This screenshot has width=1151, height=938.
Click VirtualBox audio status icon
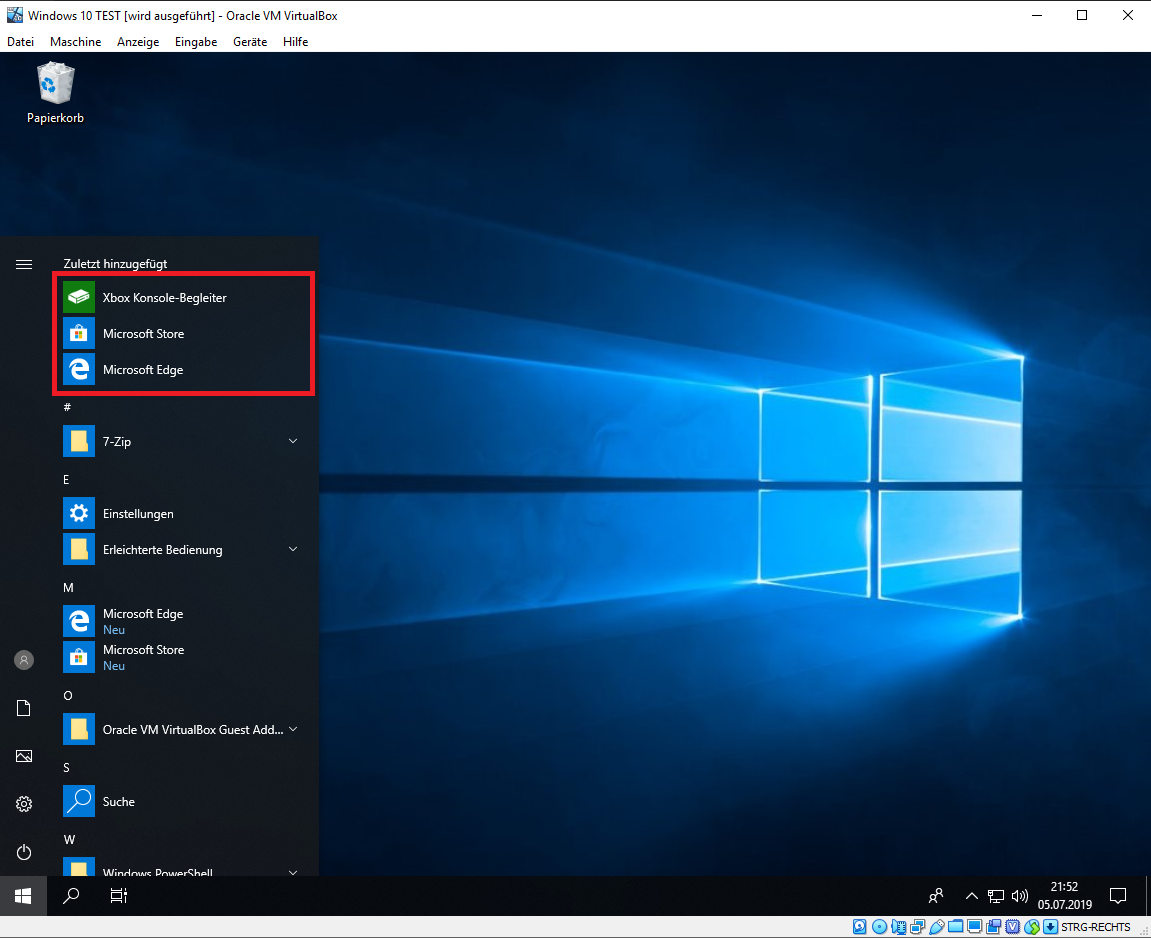[x=898, y=927]
